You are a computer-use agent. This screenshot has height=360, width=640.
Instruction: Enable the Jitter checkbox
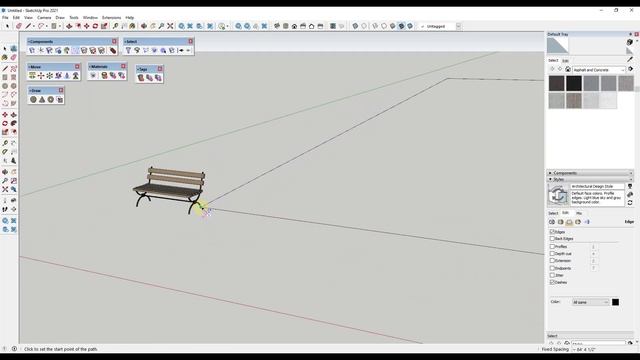[x=552, y=275]
